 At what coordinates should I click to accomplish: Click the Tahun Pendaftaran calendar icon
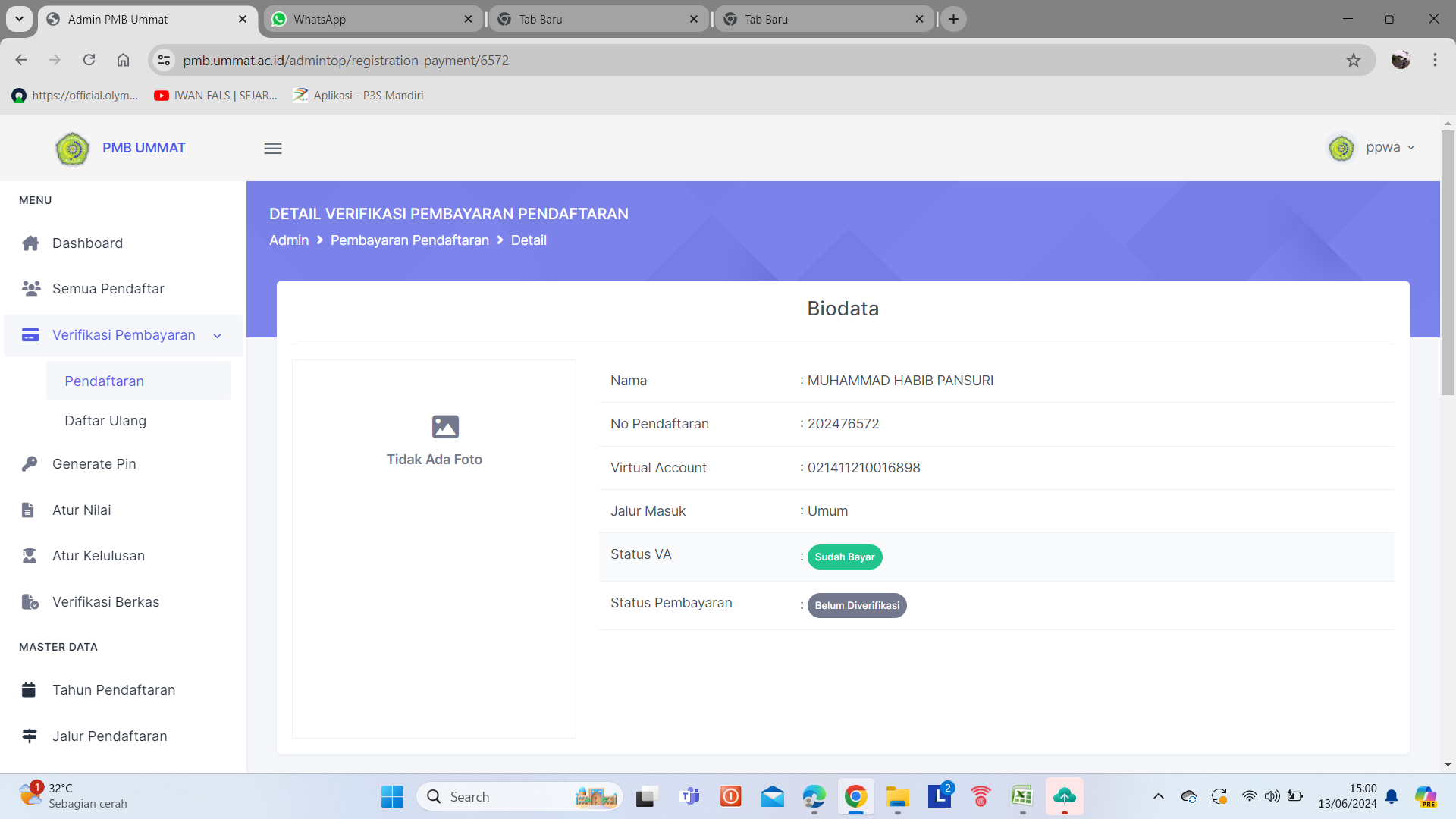(x=29, y=690)
